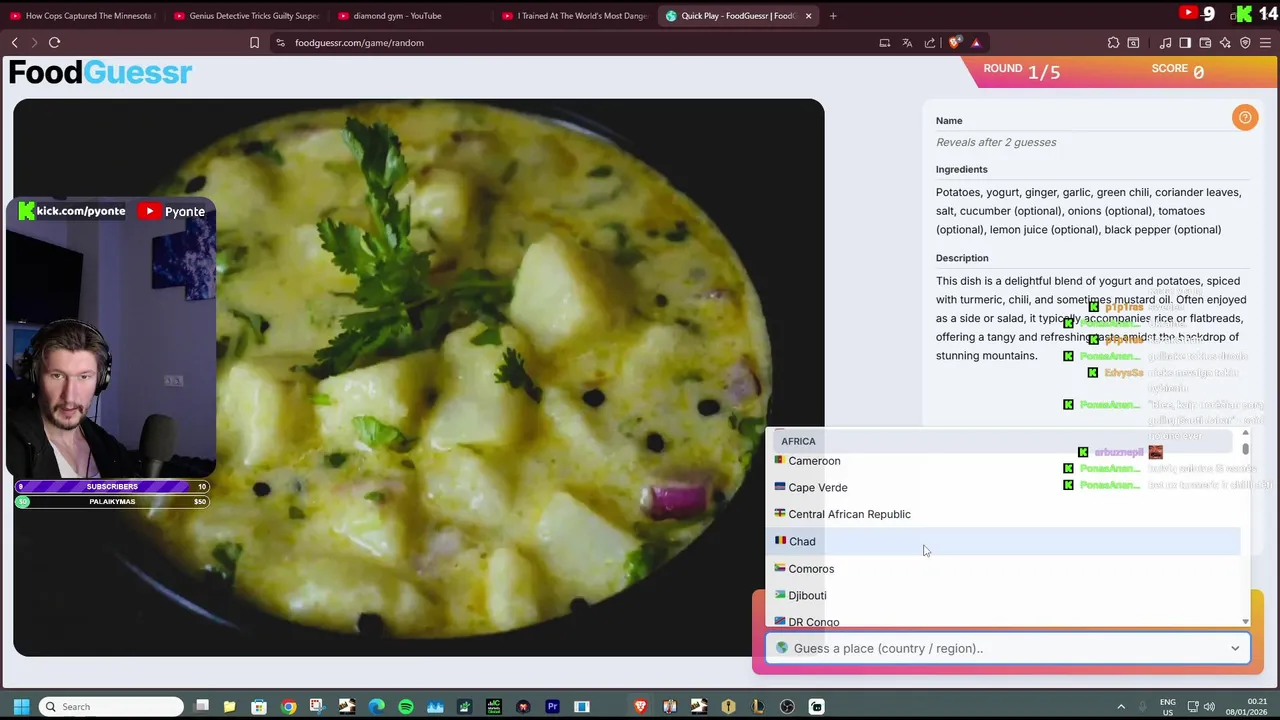Click the Windows taskbar Search box
Image resolution: width=1280 pixels, height=720 pixels.
111,707
